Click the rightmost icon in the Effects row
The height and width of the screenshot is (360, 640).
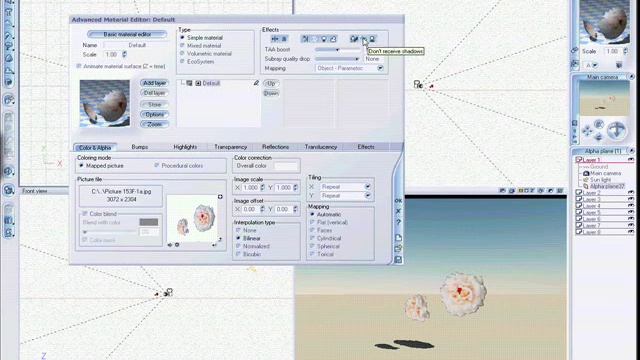[x=372, y=39]
